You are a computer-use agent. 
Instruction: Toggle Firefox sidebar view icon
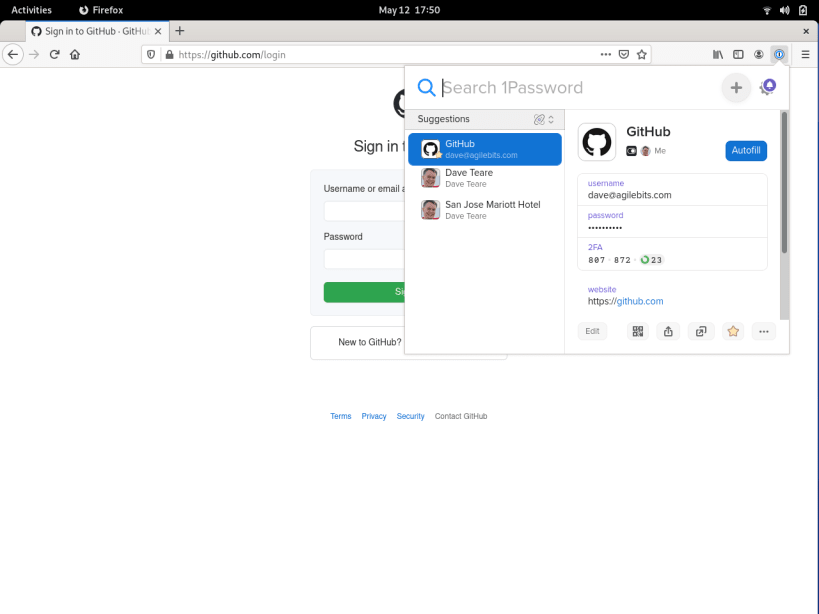[x=738, y=54]
